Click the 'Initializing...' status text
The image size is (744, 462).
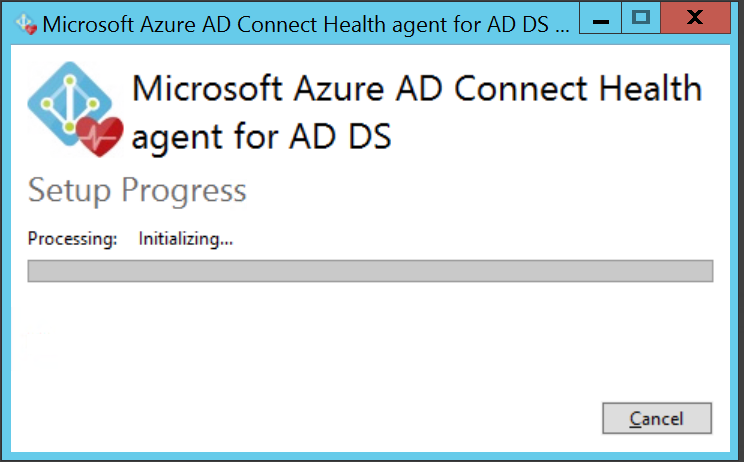185,239
